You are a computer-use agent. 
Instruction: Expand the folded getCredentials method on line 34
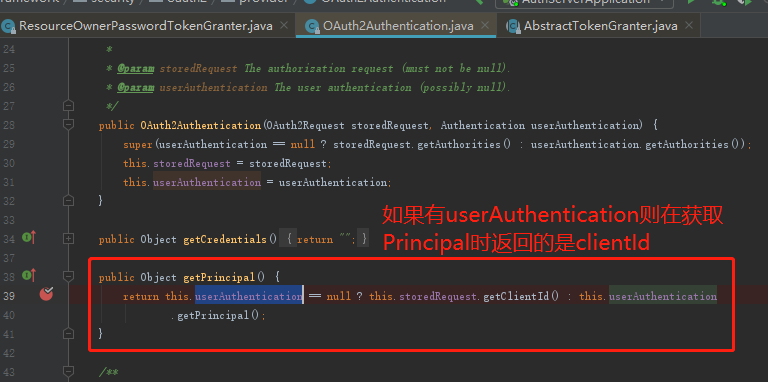[x=69, y=239]
